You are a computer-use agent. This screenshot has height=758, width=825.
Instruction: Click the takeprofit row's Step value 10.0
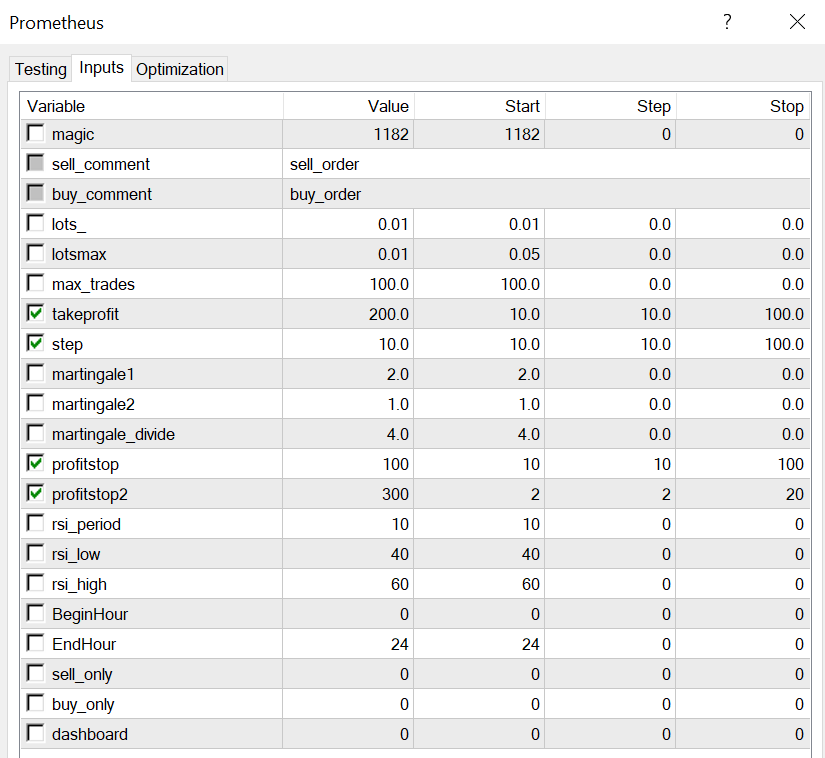[610, 314]
